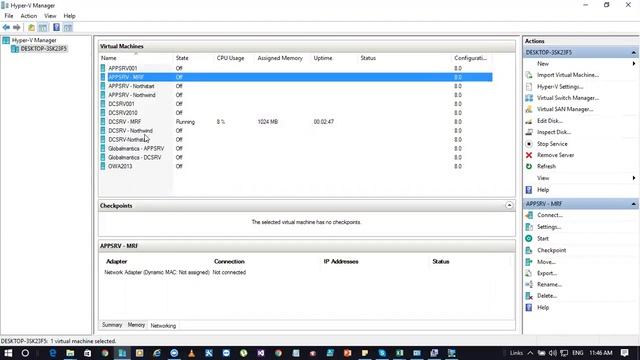Open Settings for APPSRV - MRF
Screen dimensions: 640x360
[x=549, y=227]
